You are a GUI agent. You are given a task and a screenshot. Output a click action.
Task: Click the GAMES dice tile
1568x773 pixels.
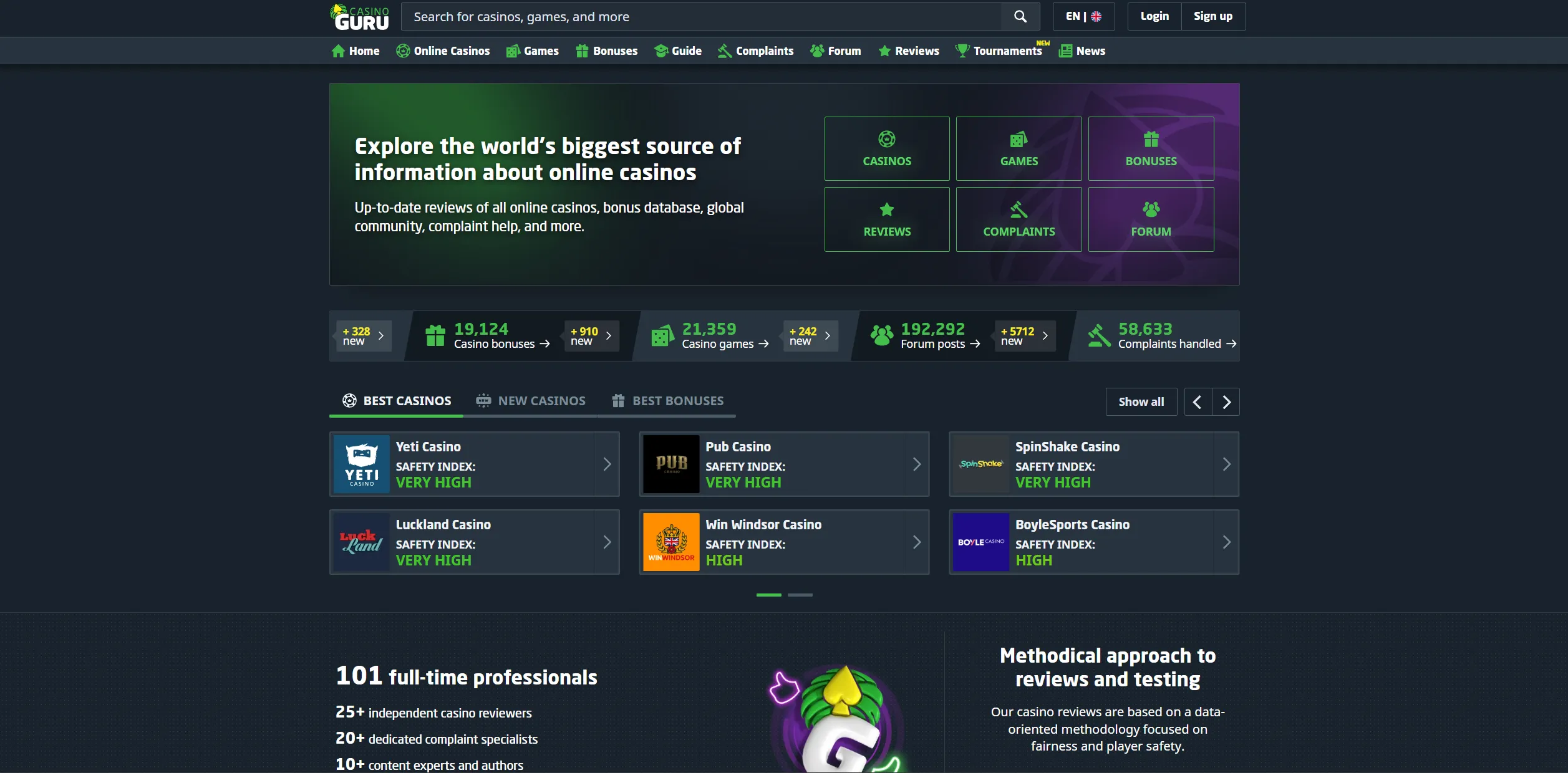tap(1019, 149)
